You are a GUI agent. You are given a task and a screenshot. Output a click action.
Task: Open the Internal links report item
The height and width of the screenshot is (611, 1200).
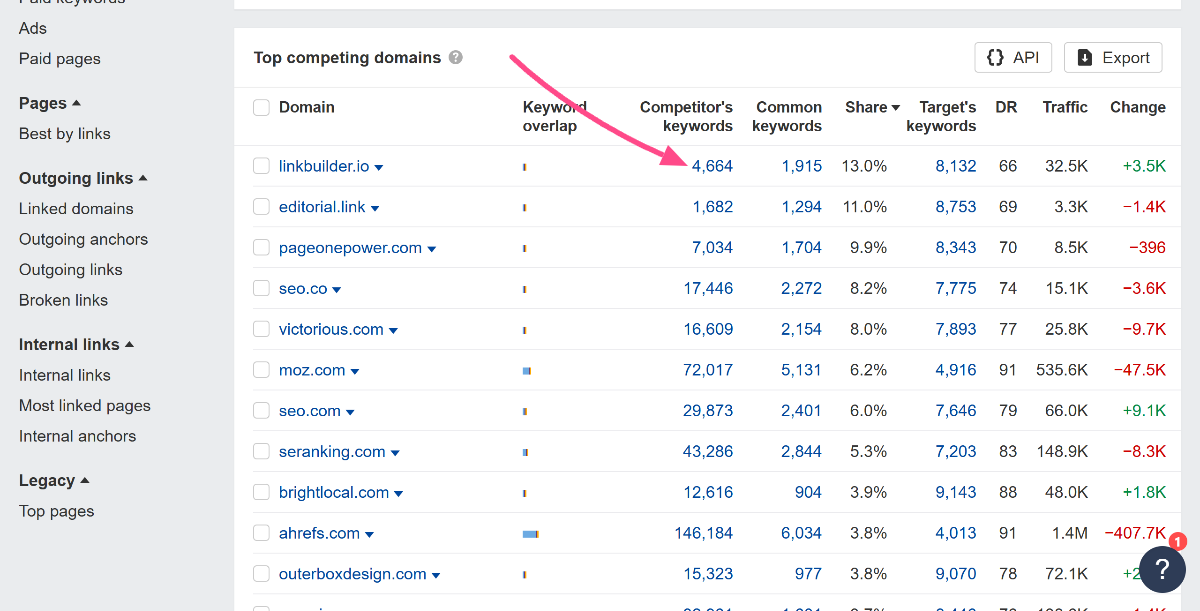(65, 375)
